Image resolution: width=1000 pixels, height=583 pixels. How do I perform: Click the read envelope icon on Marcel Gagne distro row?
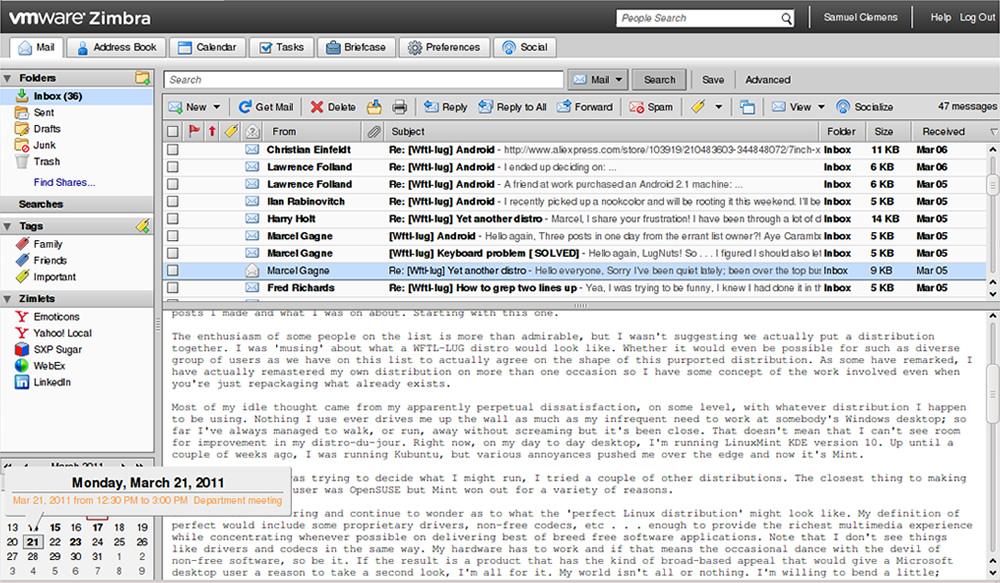coord(252,270)
